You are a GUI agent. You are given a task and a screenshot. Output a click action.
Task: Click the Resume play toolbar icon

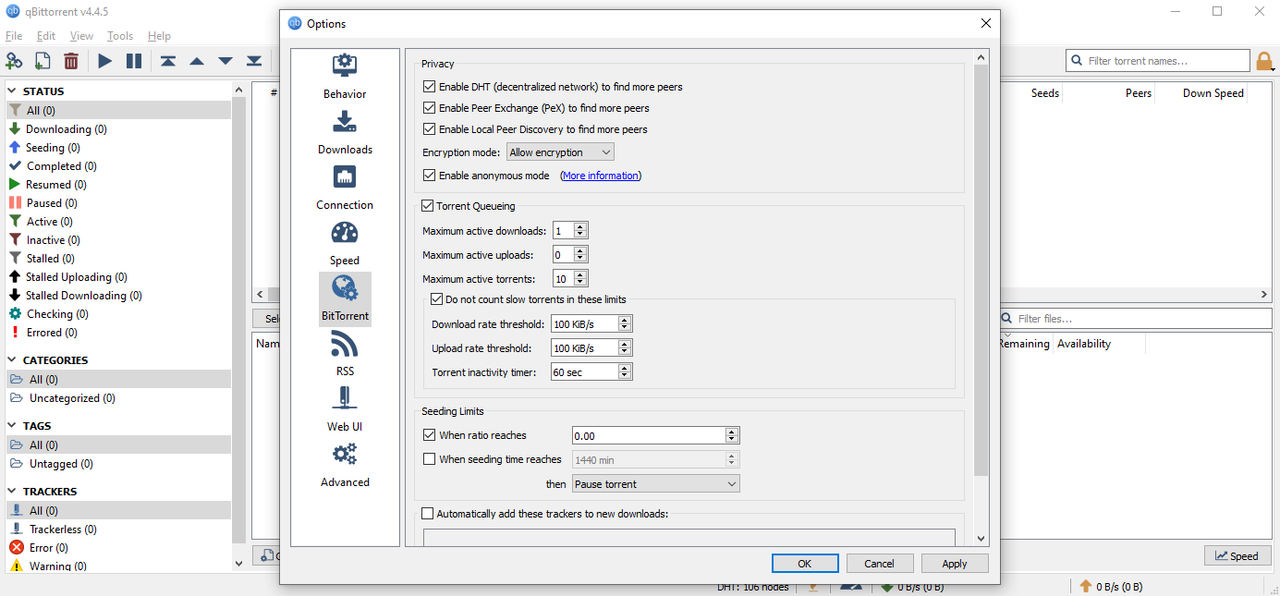(x=105, y=61)
